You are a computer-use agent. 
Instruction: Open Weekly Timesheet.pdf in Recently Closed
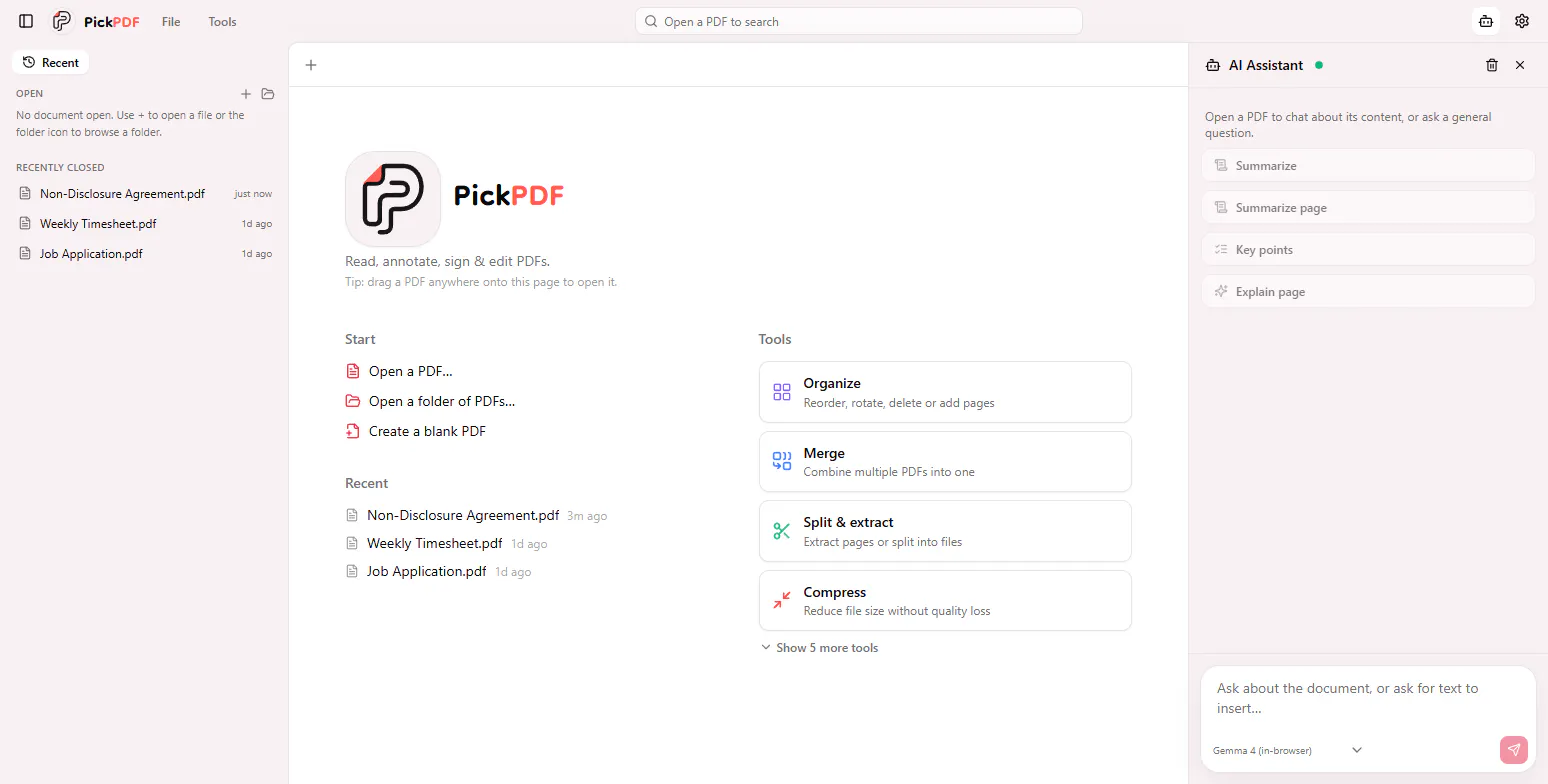click(145, 224)
